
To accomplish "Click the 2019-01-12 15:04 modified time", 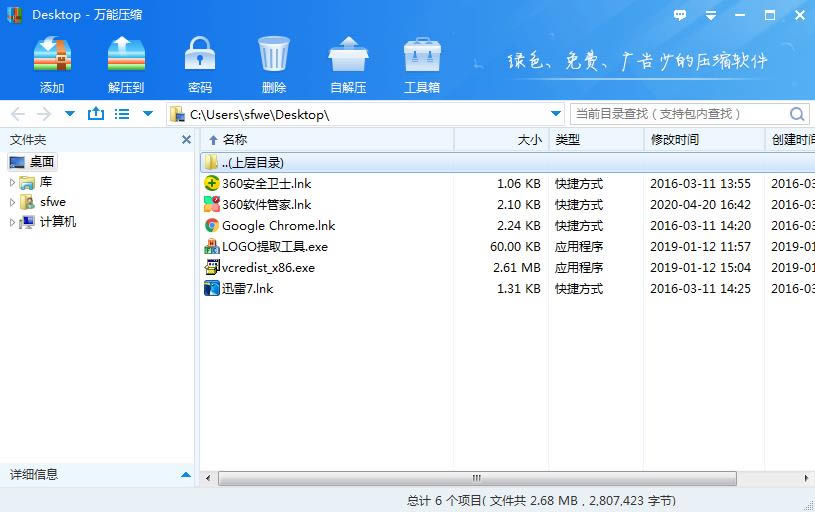I will point(700,267).
